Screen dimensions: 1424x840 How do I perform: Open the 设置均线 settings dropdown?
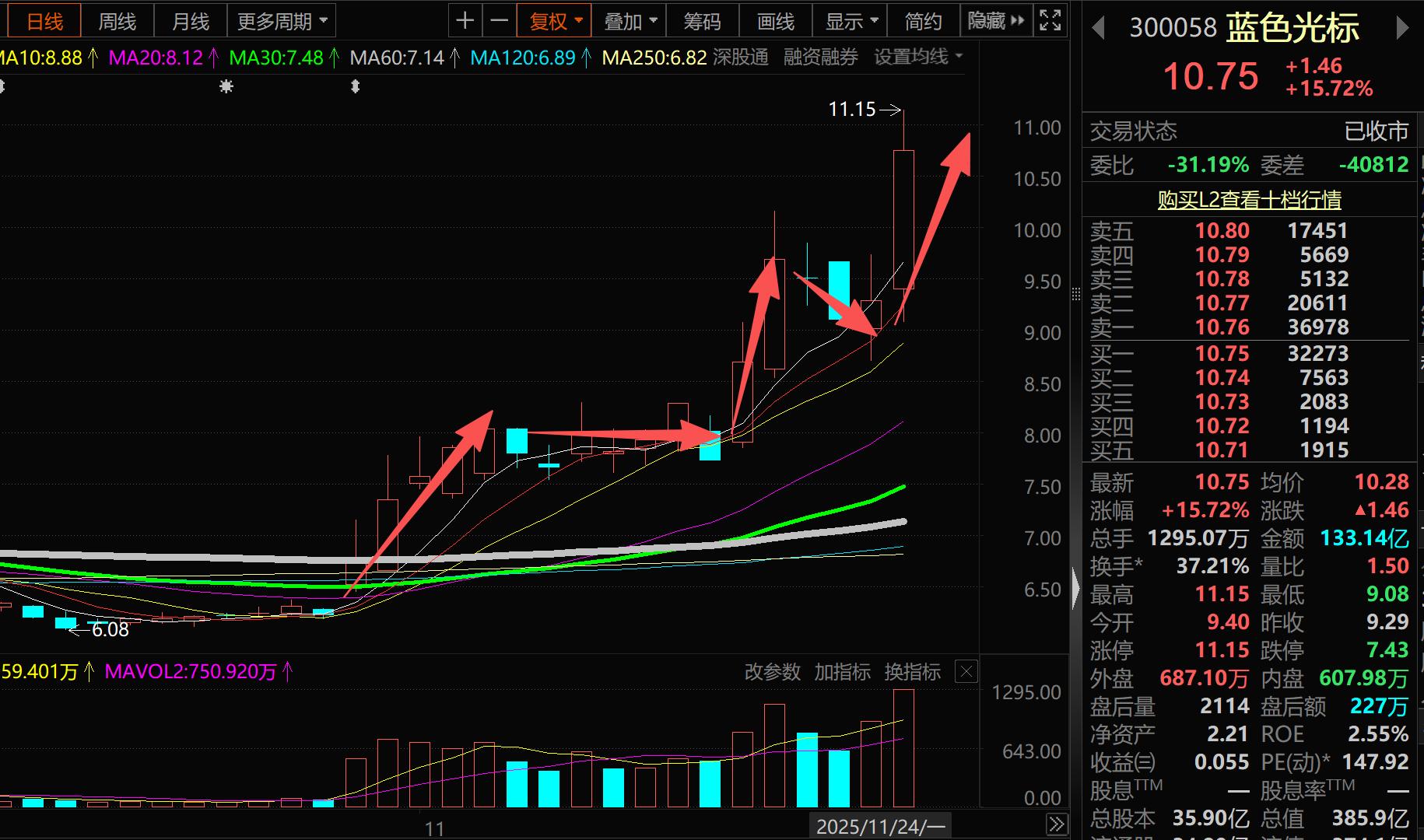pos(918,57)
